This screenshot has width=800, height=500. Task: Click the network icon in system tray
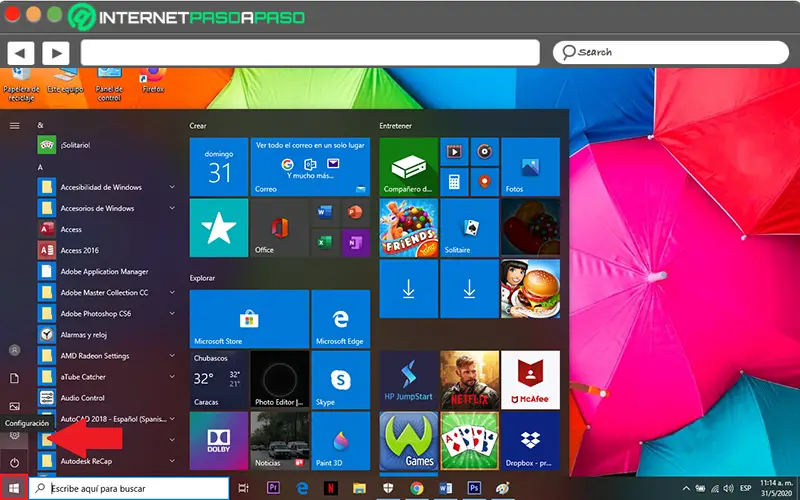(715, 488)
